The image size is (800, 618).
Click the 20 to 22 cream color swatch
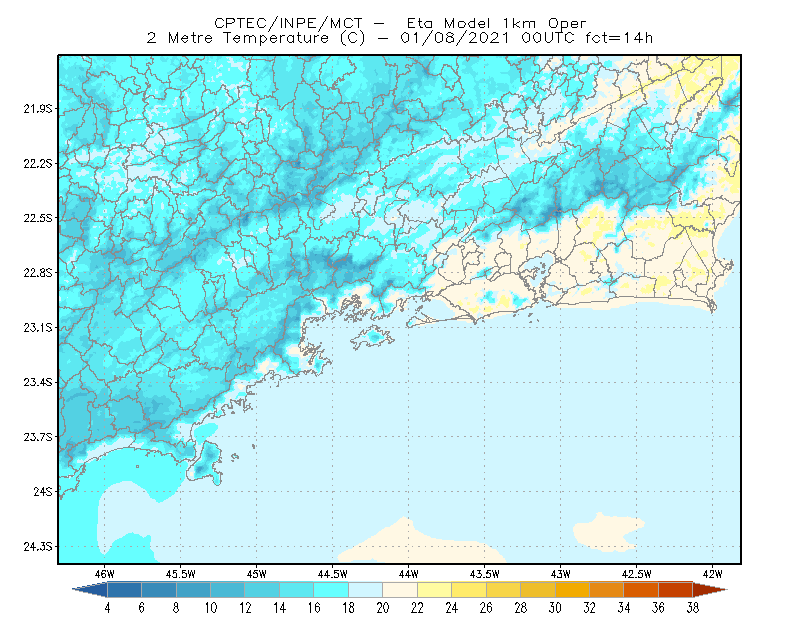[400, 590]
